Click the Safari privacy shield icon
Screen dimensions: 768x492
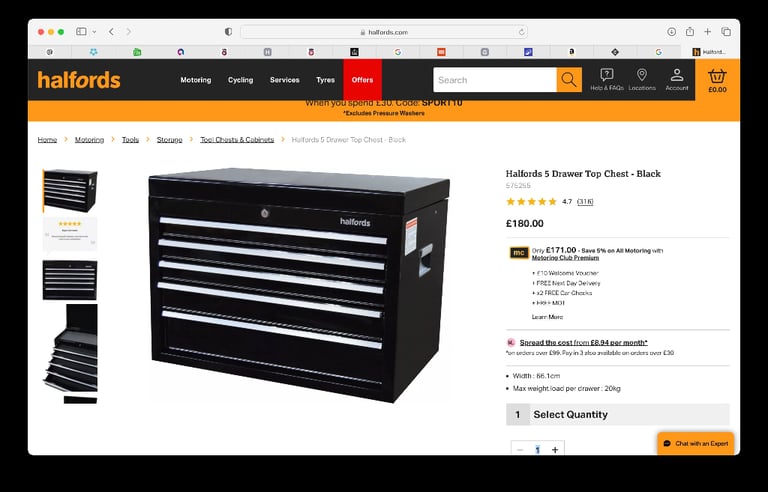pyautogui.click(x=228, y=32)
